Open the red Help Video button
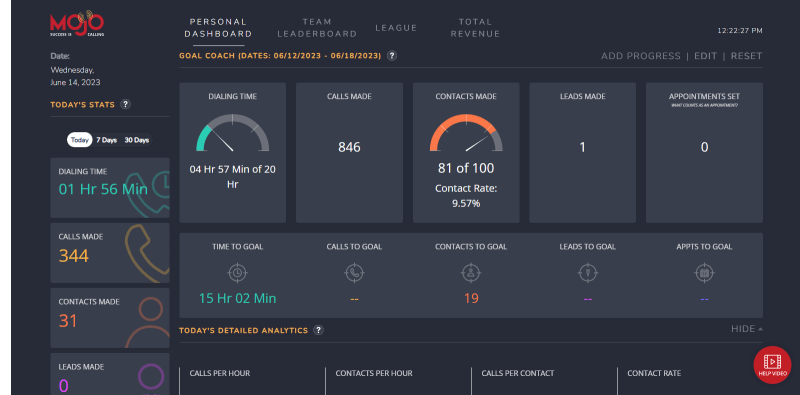Viewport: 800px width, 395px height. pyautogui.click(x=772, y=365)
